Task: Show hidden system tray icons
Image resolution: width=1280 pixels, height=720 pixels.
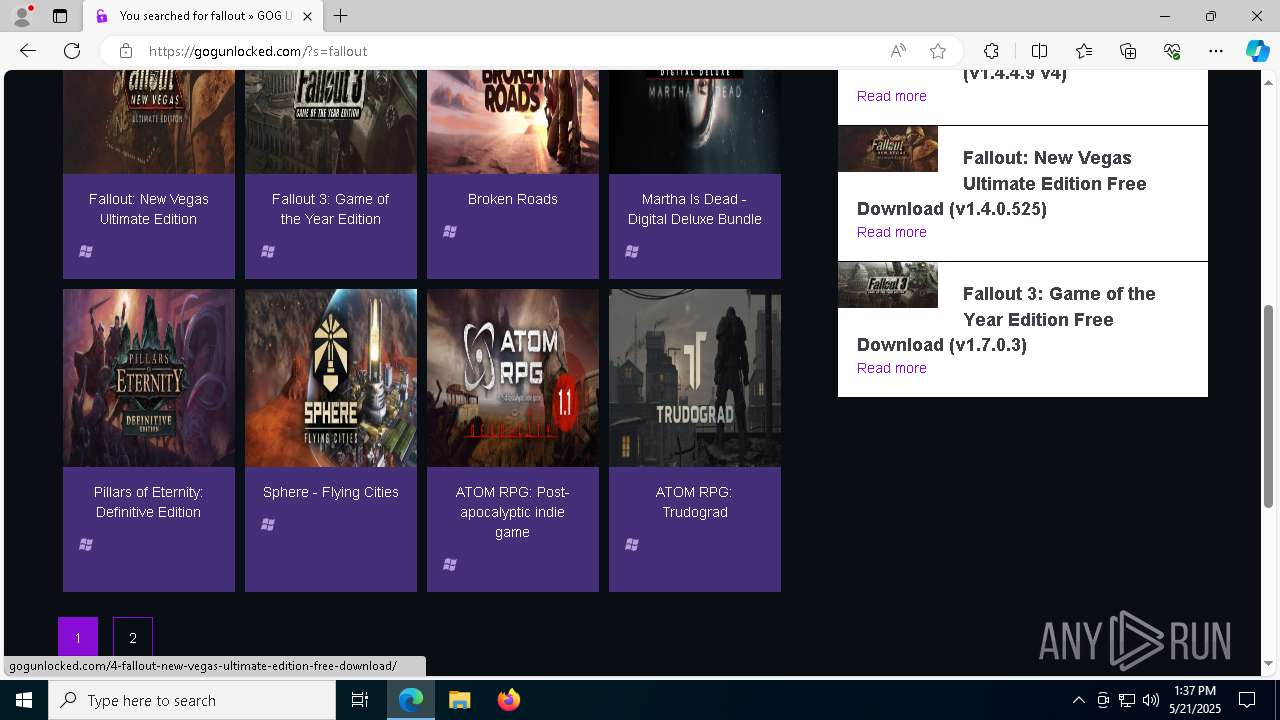Action: coord(1078,700)
